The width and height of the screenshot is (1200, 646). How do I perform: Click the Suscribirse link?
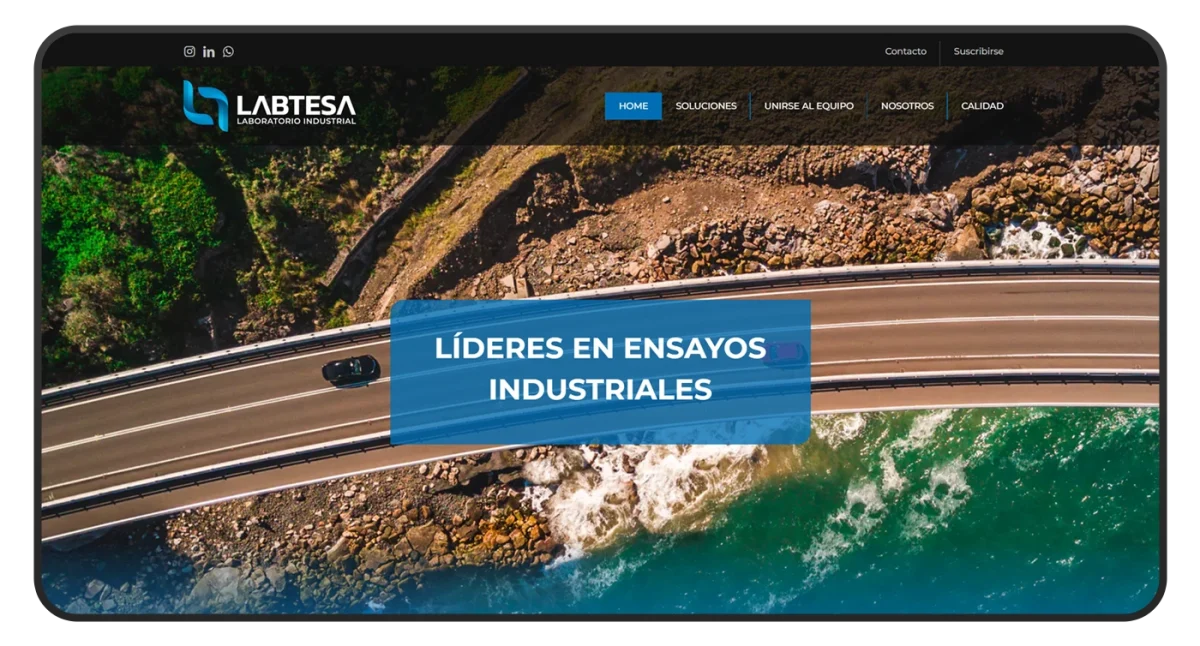(x=978, y=51)
